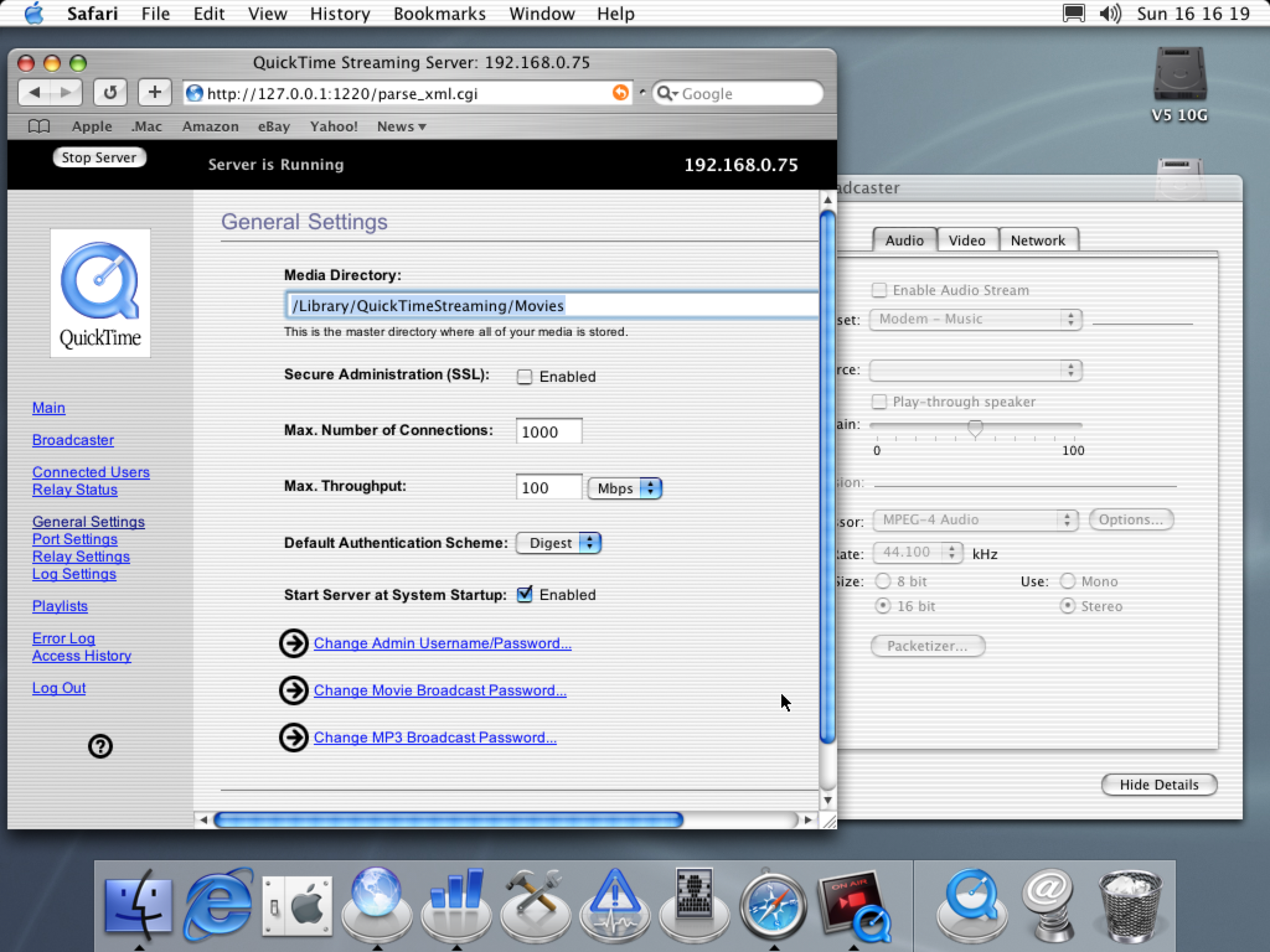Open the help question mark icon

(100, 746)
